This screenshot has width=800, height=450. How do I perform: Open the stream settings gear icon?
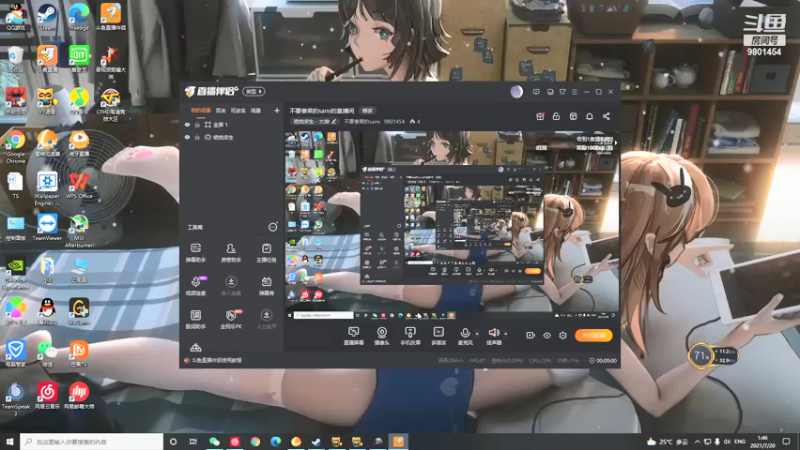[563, 335]
